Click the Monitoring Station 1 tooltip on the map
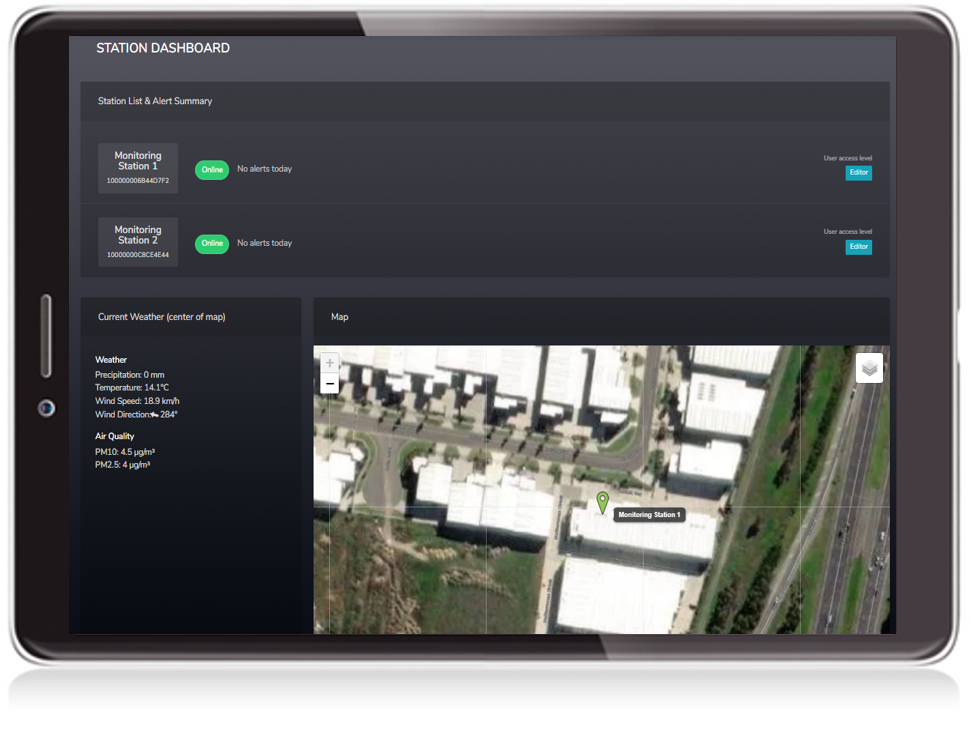This screenshot has width=971, height=731. (x=649, y=513)
